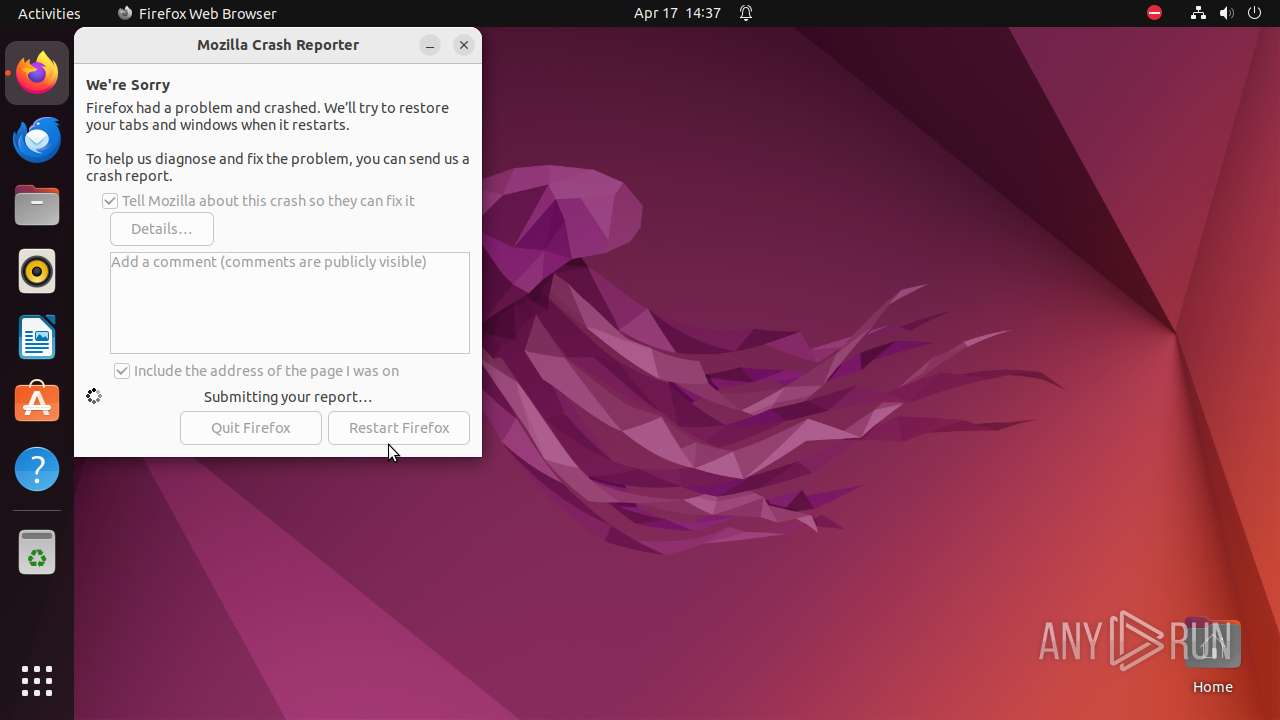Image resolution: width=1280 pixels, height=720 pixels.
Task: Toggle 'Include the address of the page' checkbox
Action: point(122,371)
